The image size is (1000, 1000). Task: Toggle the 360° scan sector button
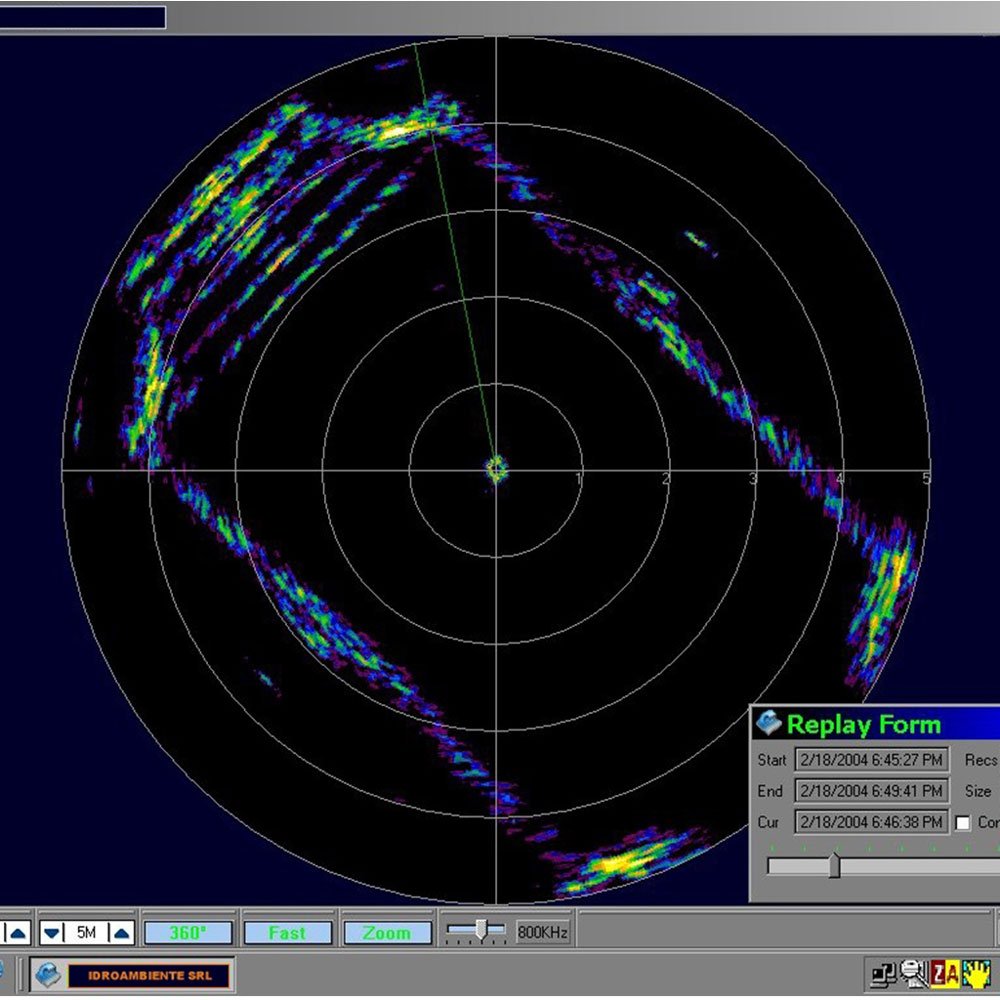point(188,933)
